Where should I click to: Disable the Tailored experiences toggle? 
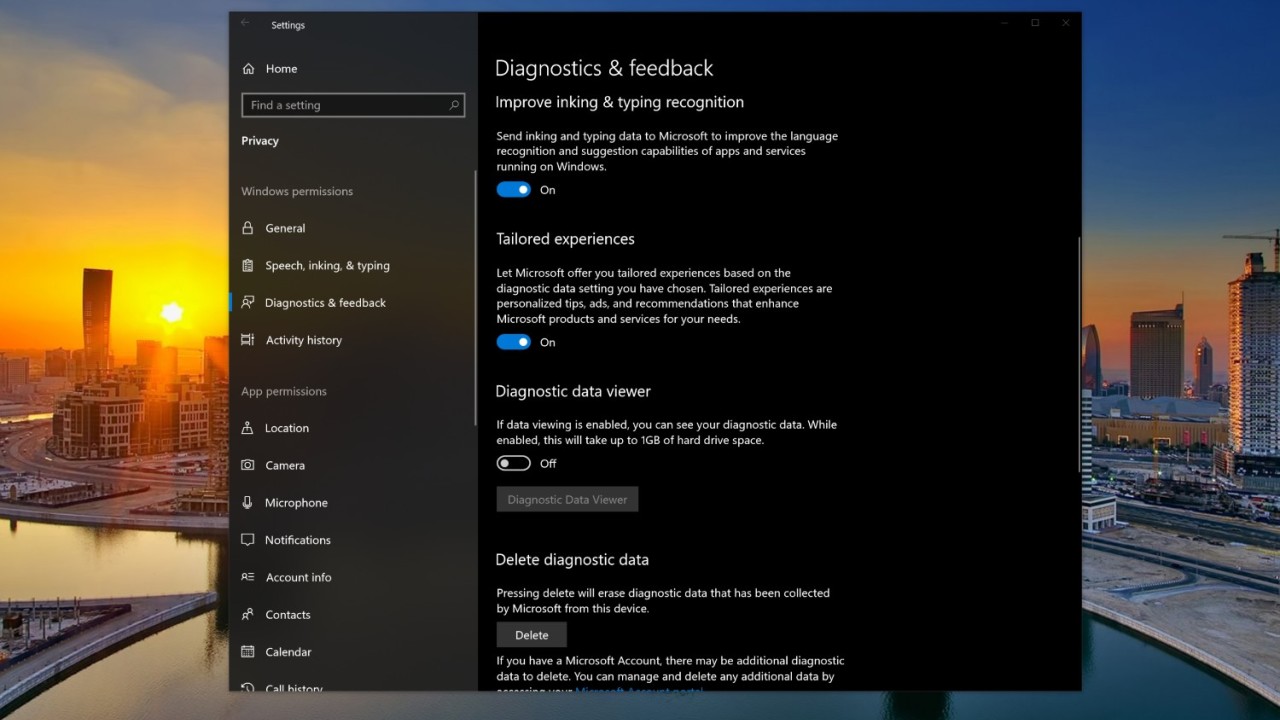(x=514, y=342)
